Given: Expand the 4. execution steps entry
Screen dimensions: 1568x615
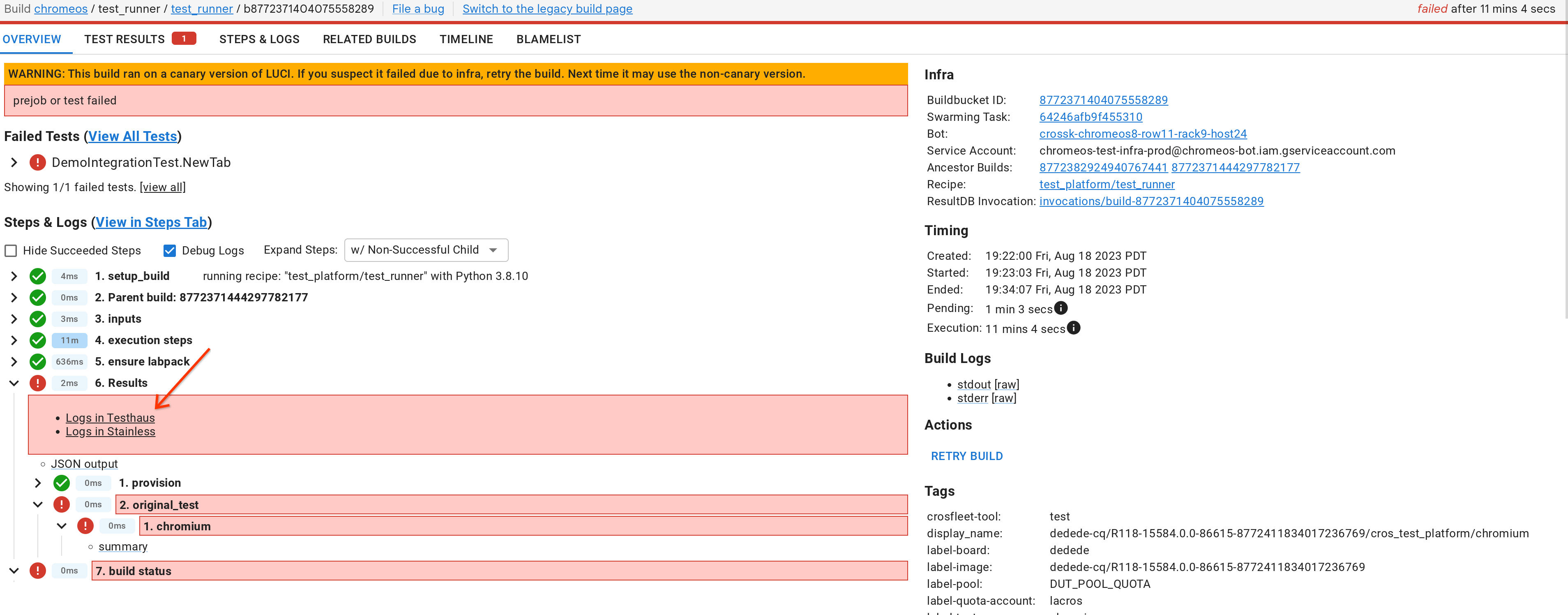Looking at the screenshot, I should 14,340.
